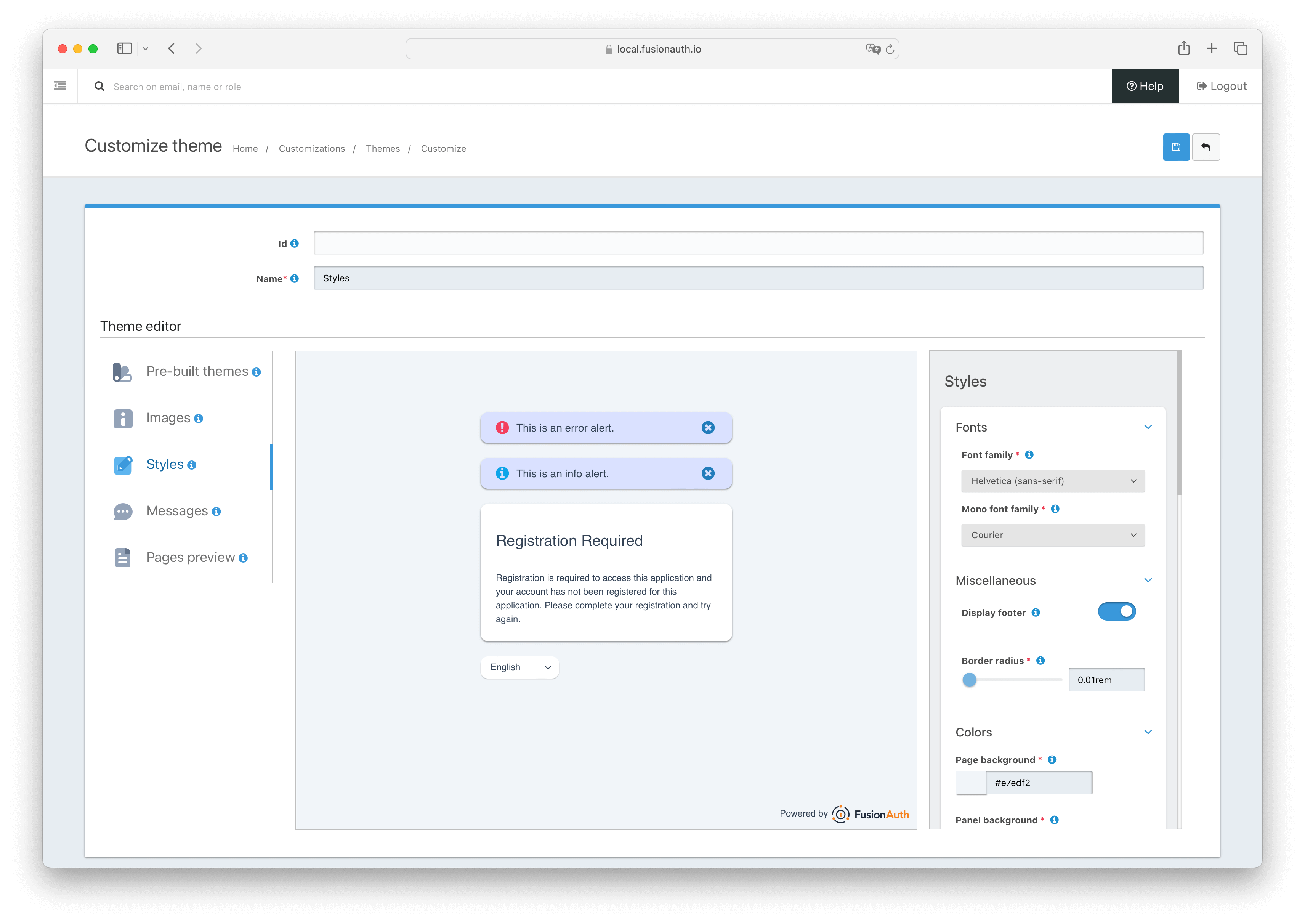Open Safari sidebar dropdown arrow

point(145,49)
